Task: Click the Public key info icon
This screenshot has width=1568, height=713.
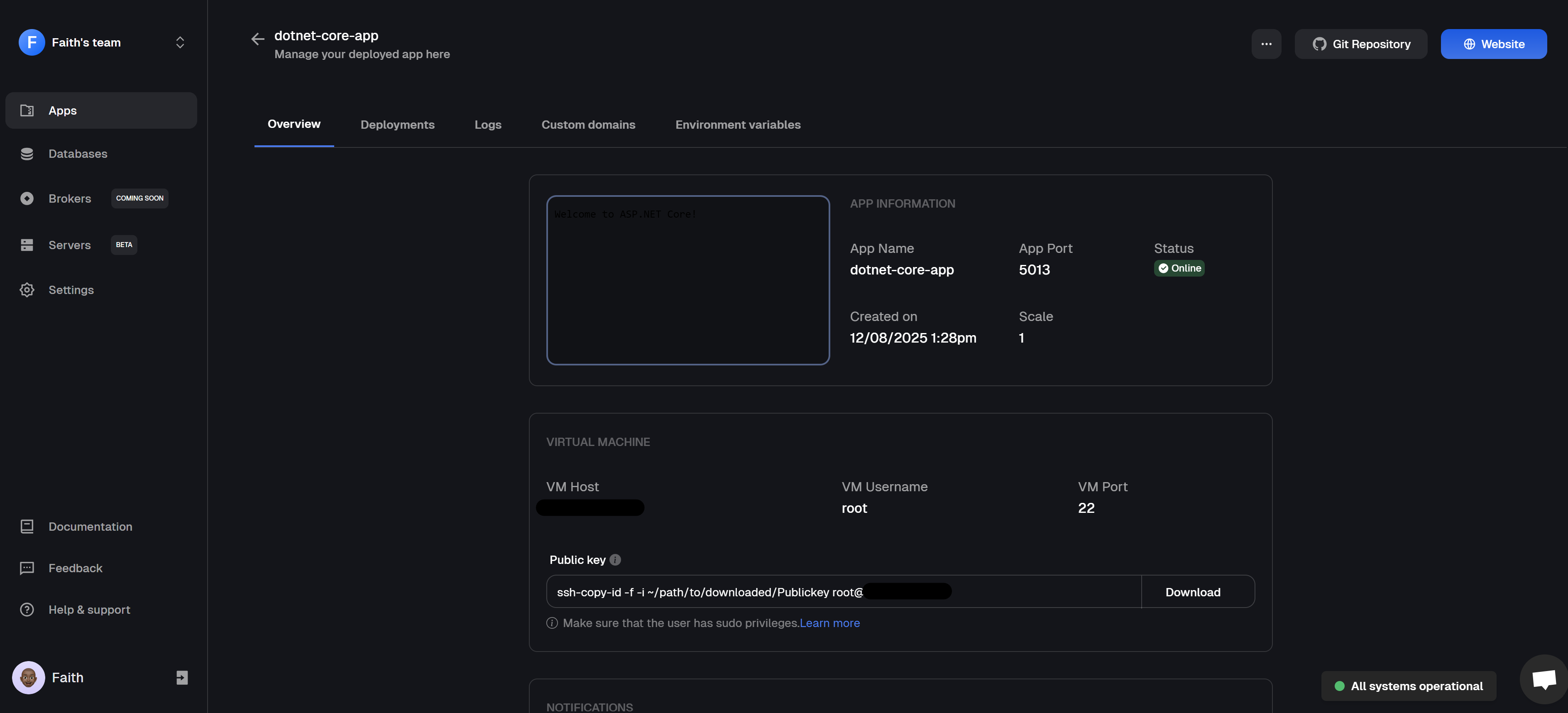Action: [x=615, y=560]
